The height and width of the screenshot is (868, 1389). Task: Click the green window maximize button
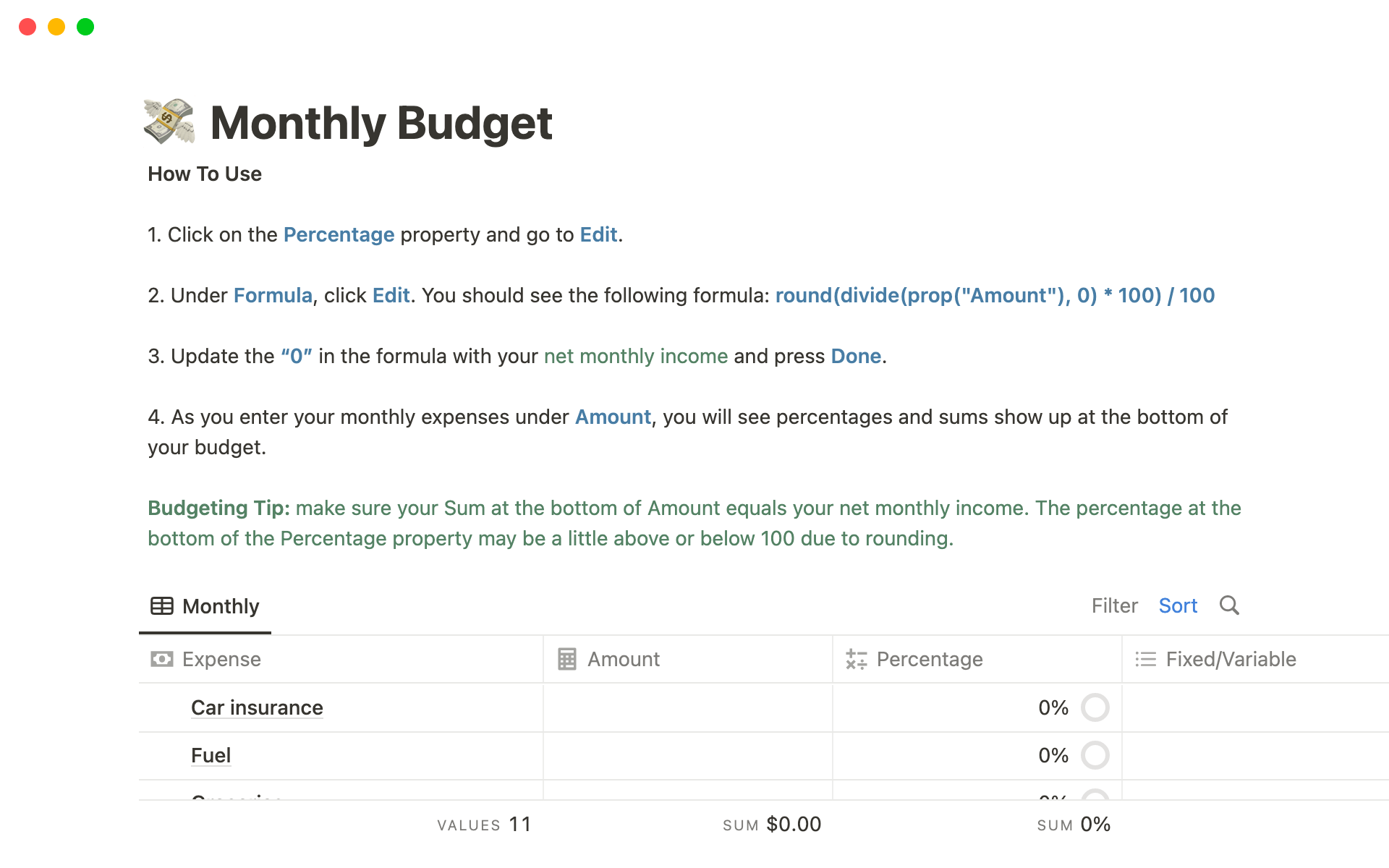[x=85, y=27]
